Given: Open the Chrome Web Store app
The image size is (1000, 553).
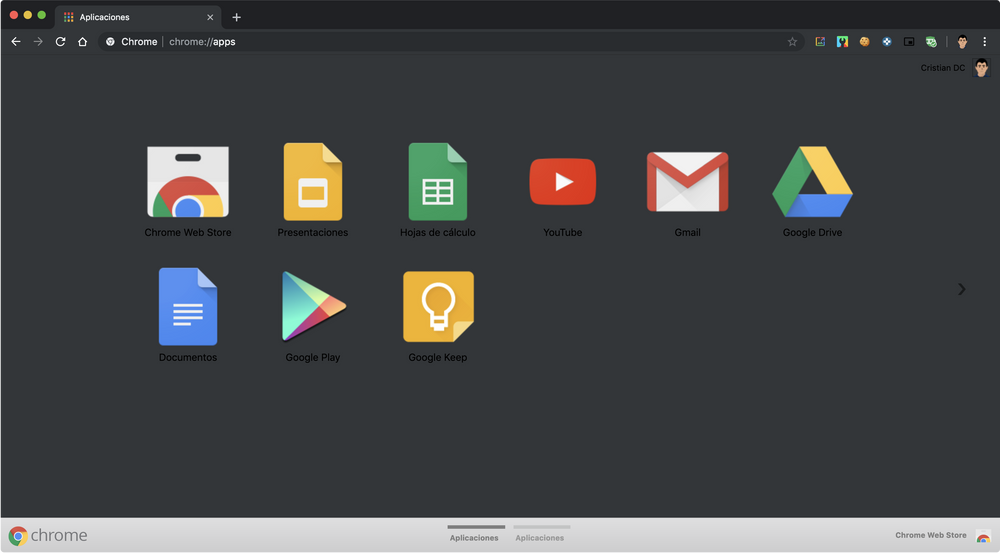Looking at the screenshot, I should tap(187, 183).
